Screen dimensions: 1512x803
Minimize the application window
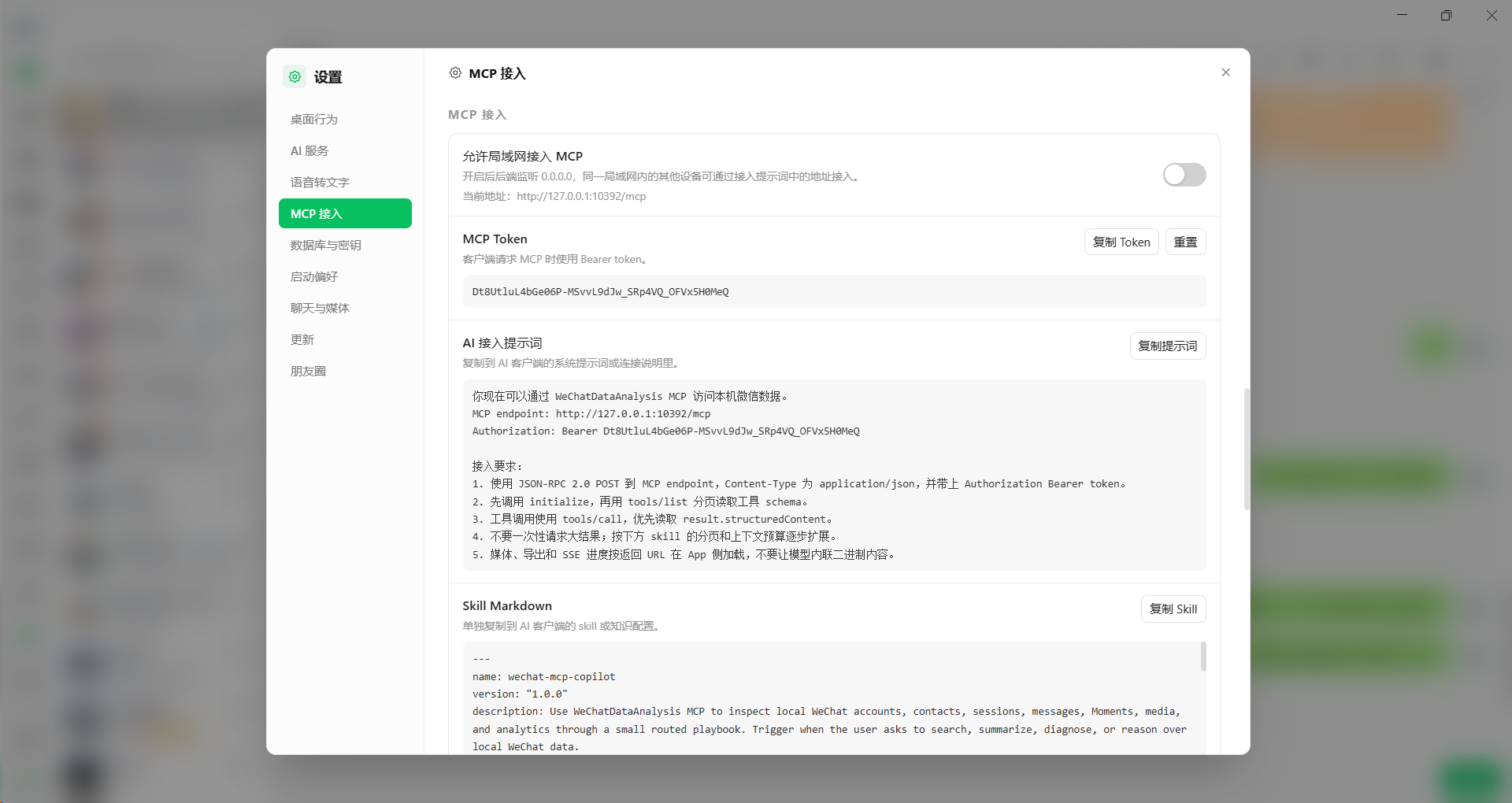point(1402,15)
